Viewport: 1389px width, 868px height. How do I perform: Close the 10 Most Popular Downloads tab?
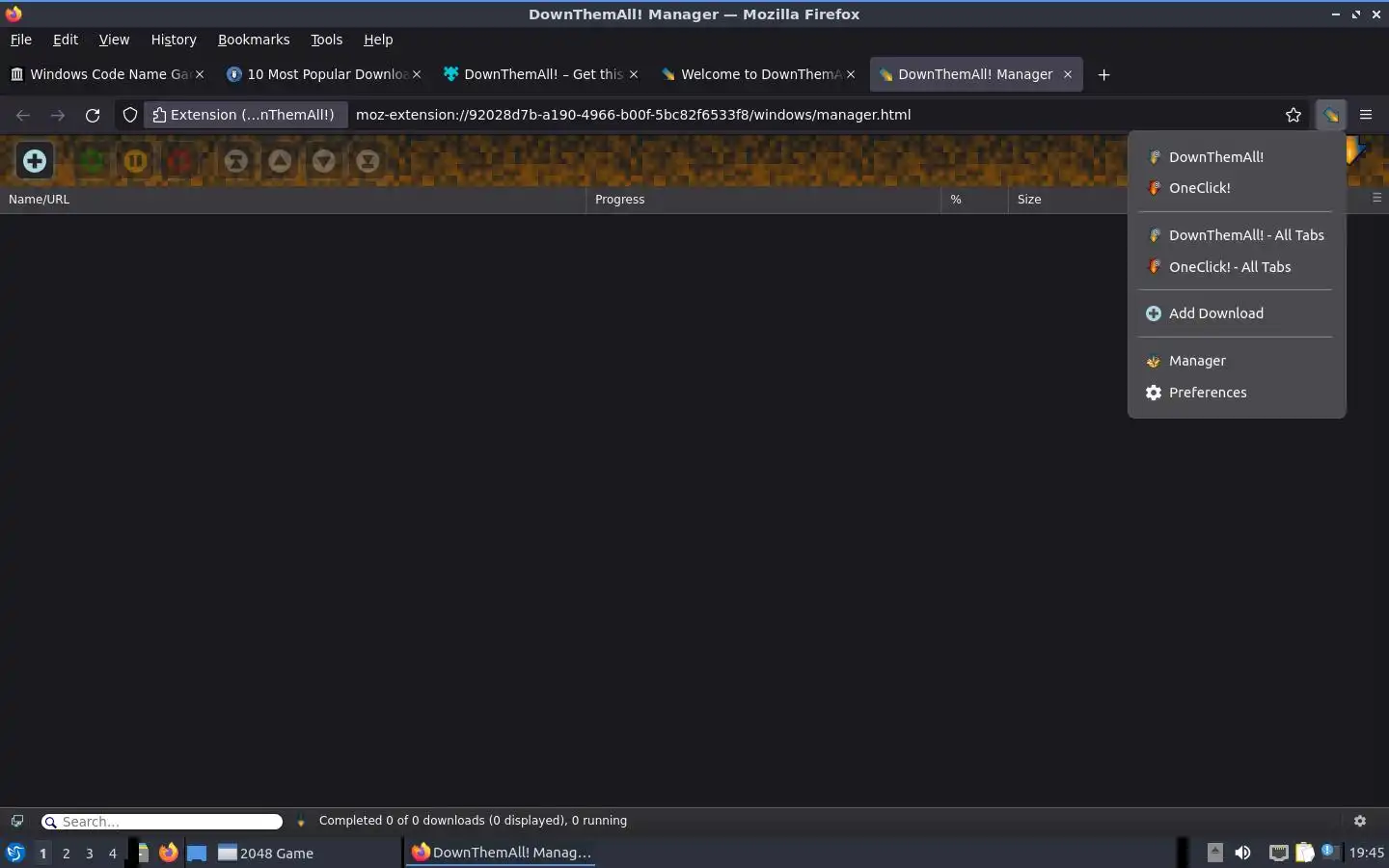pyautogui.click(x=417, y=74)
